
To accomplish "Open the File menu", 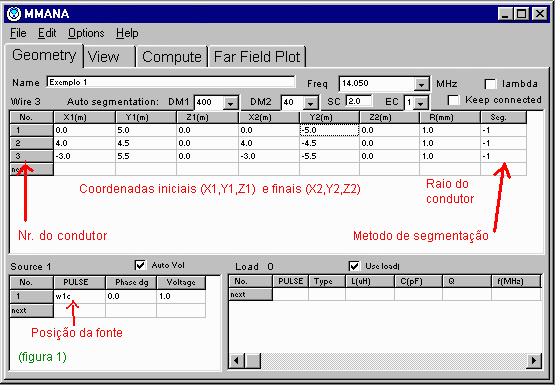I will pos(18,33).
